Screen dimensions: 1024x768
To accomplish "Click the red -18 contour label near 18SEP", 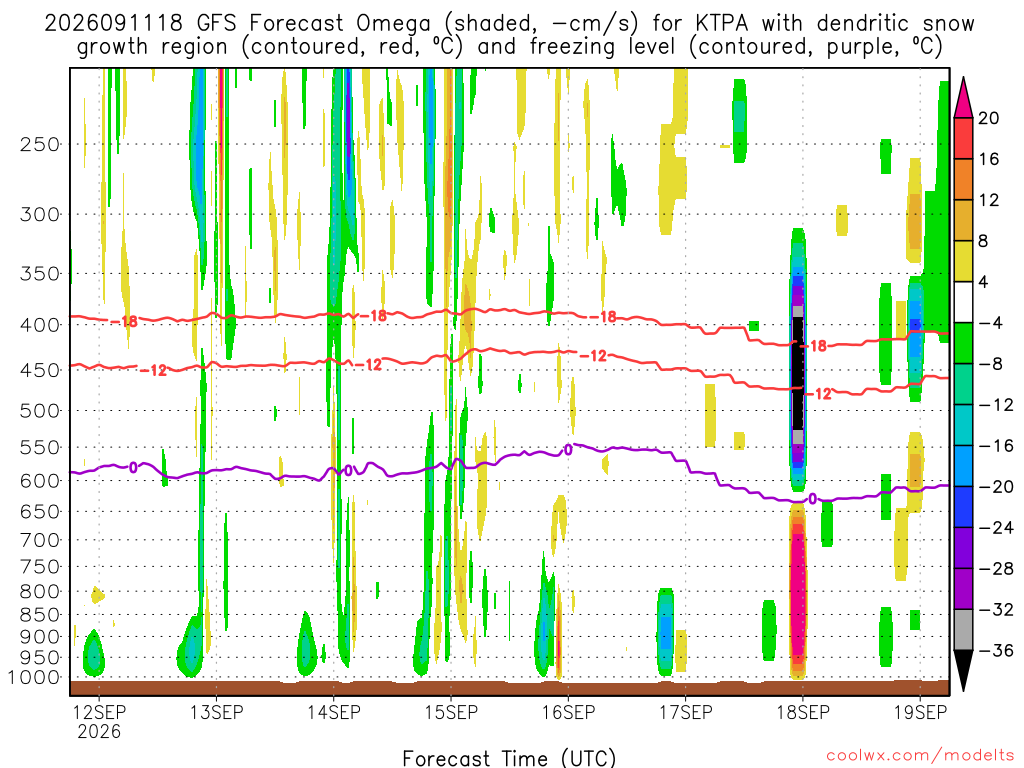I will [817, 346].
